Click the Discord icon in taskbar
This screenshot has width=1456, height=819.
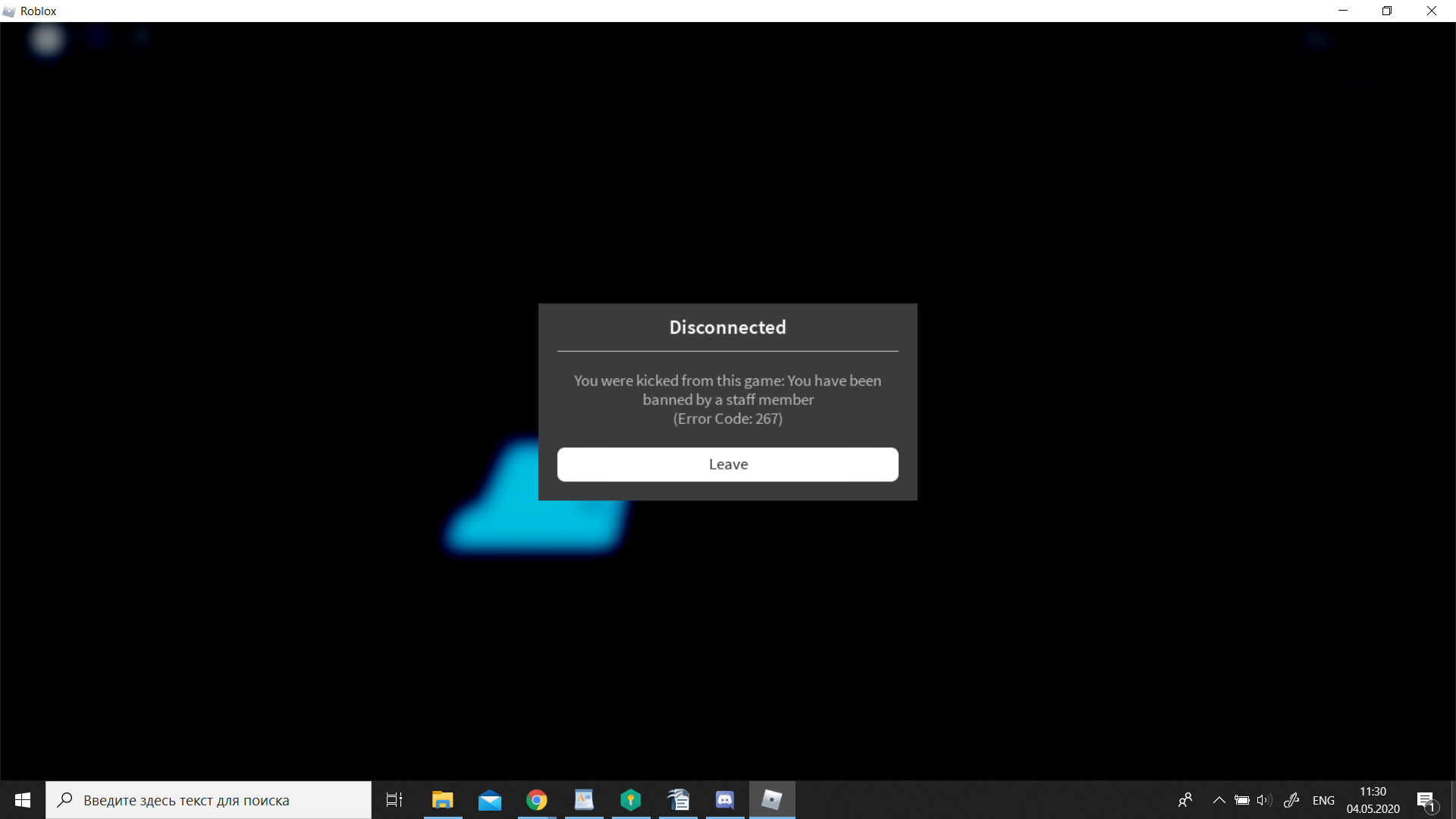click(725, 799)
